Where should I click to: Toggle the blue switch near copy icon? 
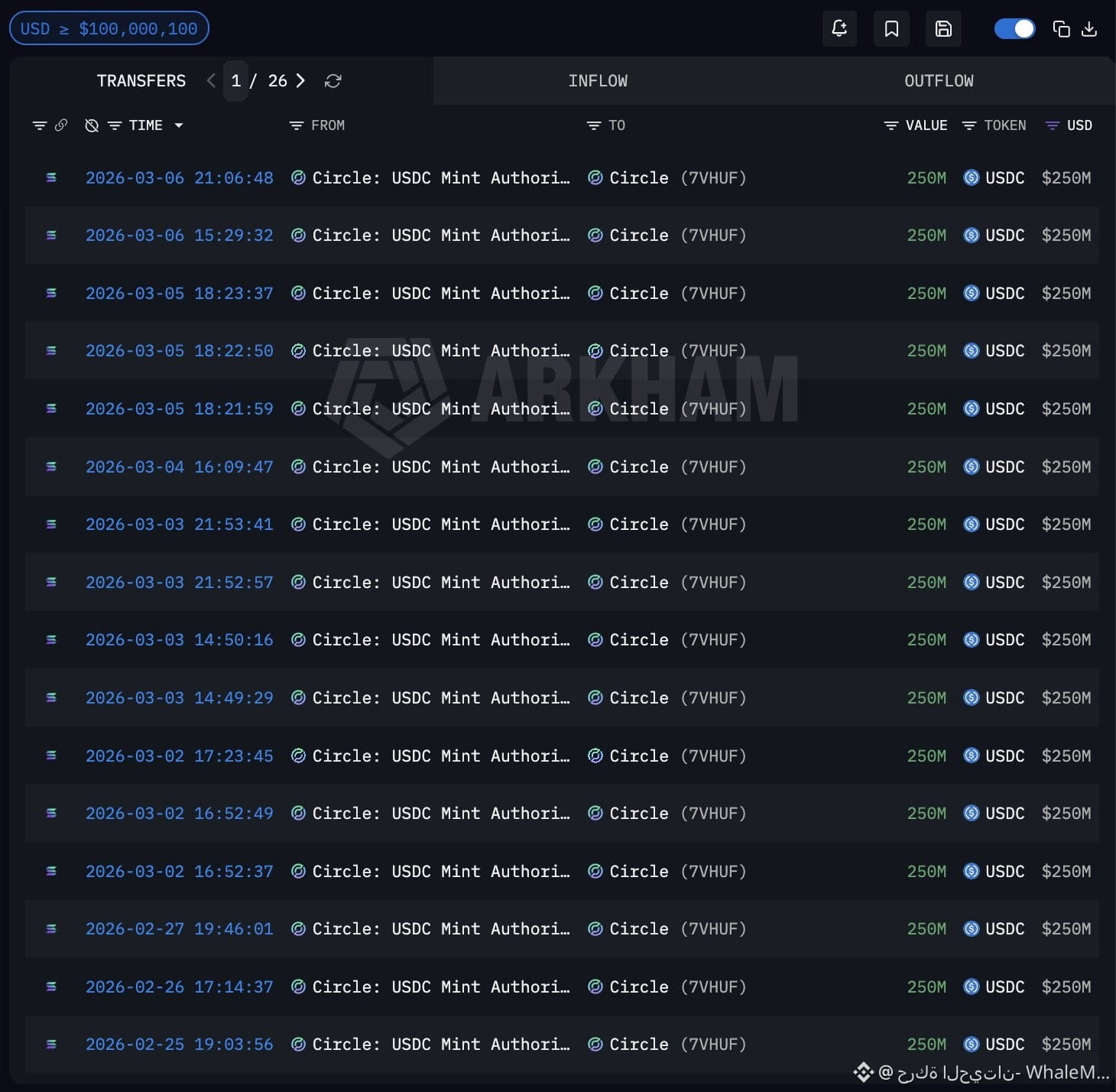pyautogui.click(x=1014, y=29)
